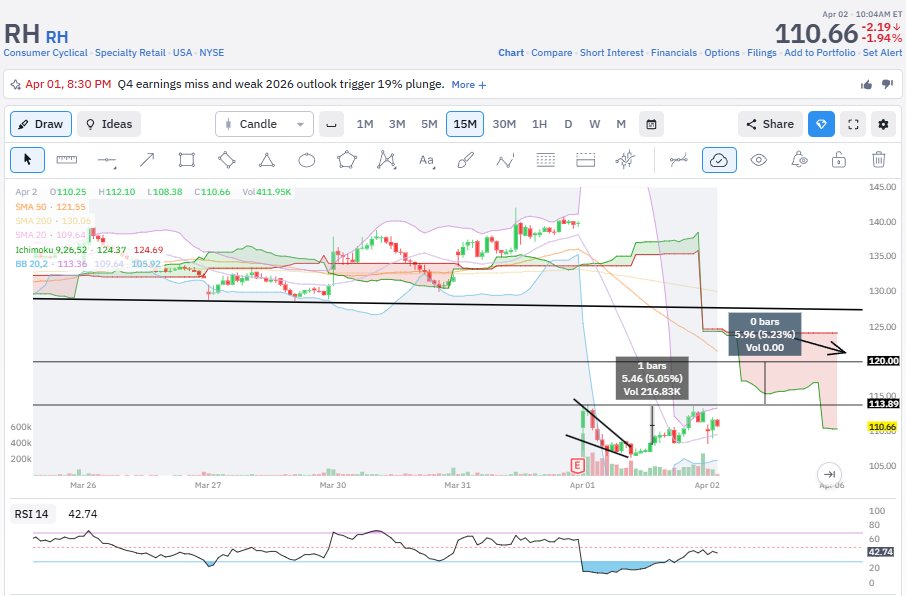Open the Candle chart type dropdown

pos(265,124)
